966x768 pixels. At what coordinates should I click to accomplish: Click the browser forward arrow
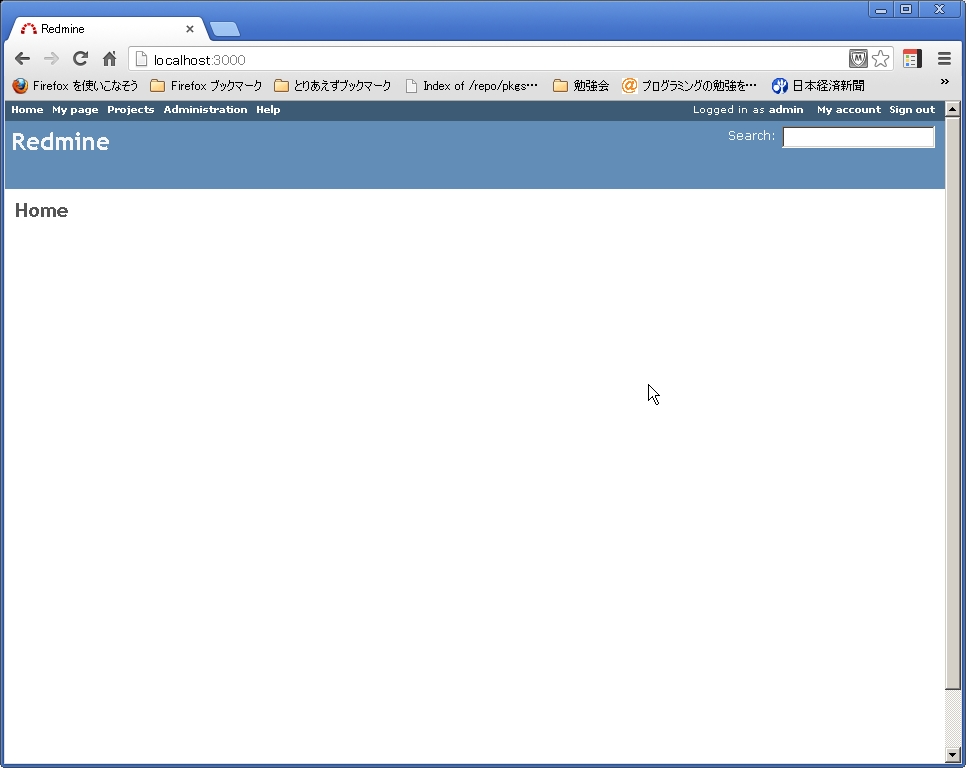pyautogui.click(x=51, y=59)
